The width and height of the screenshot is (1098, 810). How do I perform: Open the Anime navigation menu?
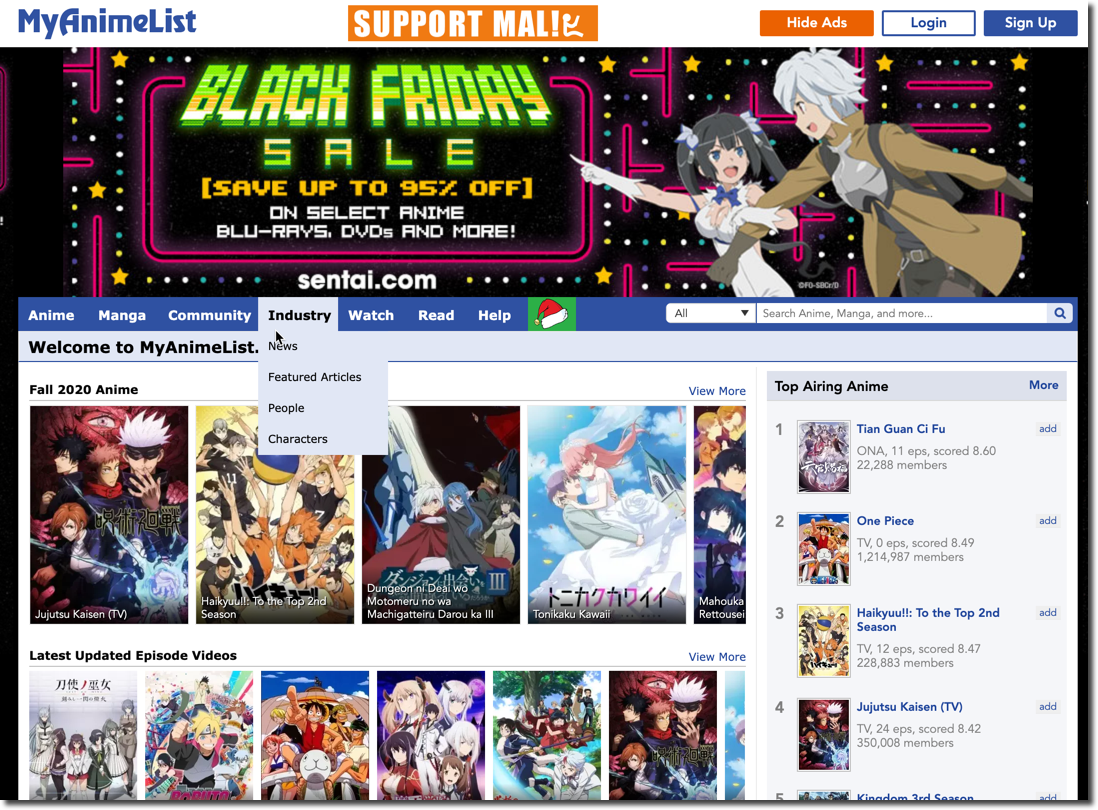coord(51,315)
